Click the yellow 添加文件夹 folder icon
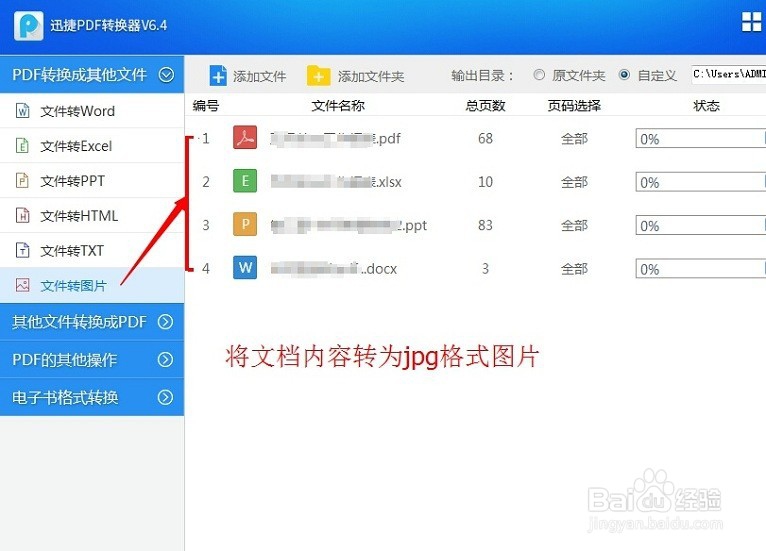The width and height of the screenshot is (766, 551). [319, 76]
